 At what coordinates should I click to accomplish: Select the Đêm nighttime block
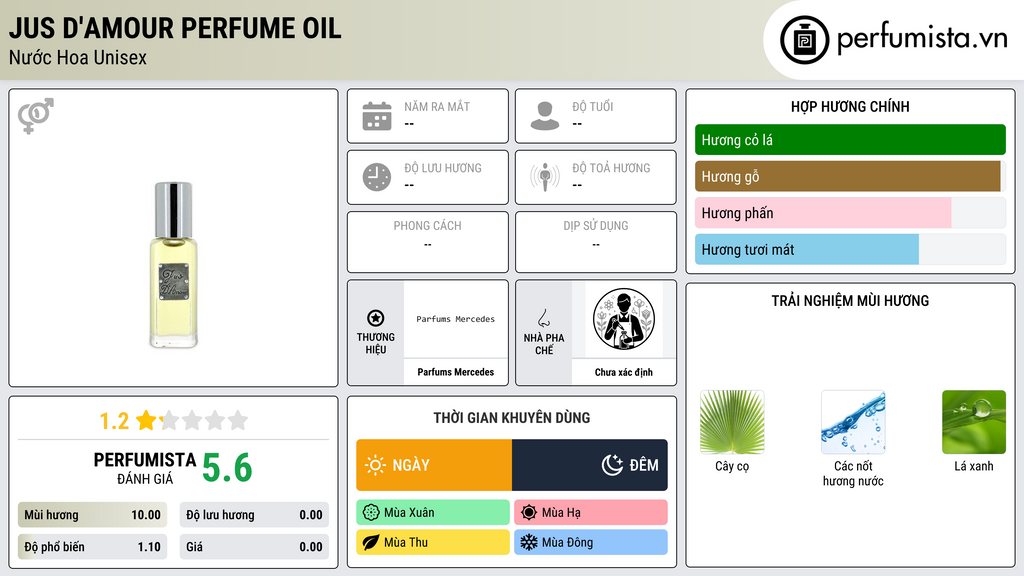point(590,465)
